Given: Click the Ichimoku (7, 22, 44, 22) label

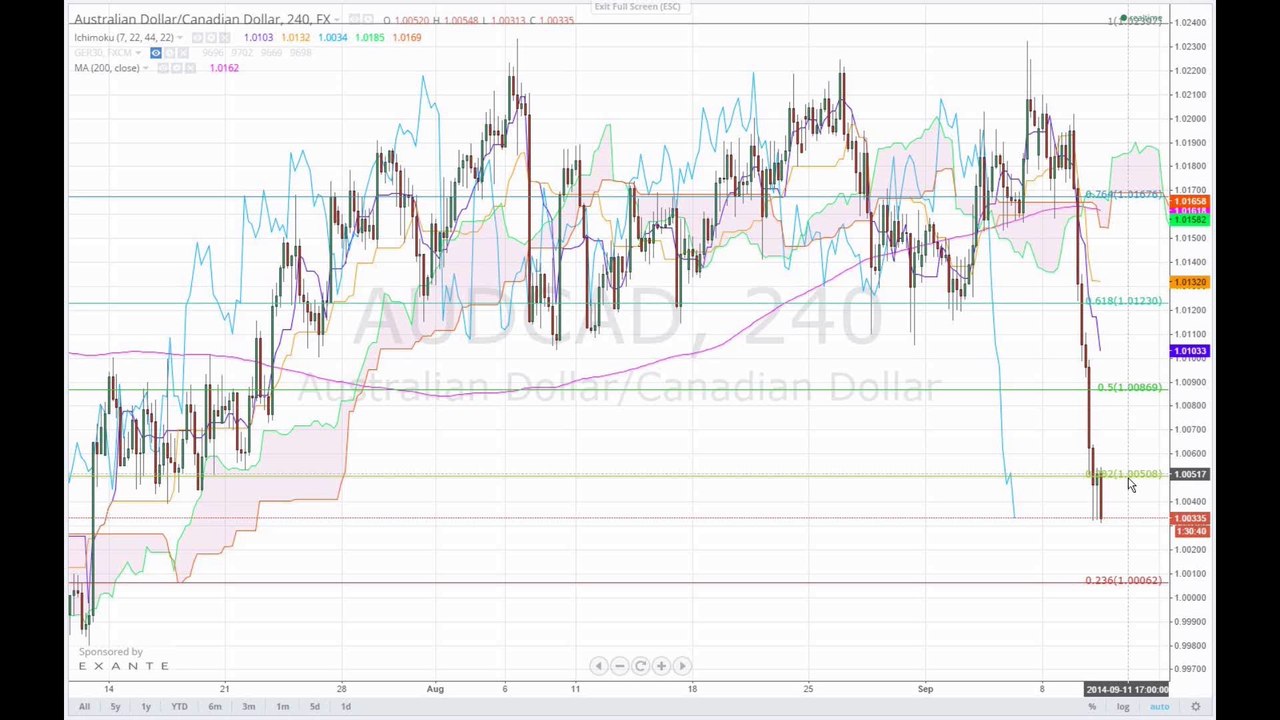Looking at the screenshot, I should pos(124,38).
